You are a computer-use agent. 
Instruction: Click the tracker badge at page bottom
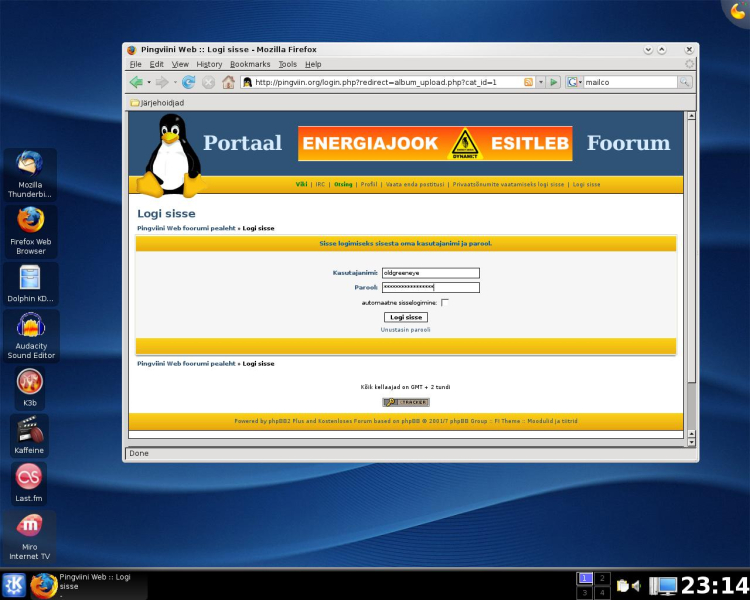coord(406,402)
